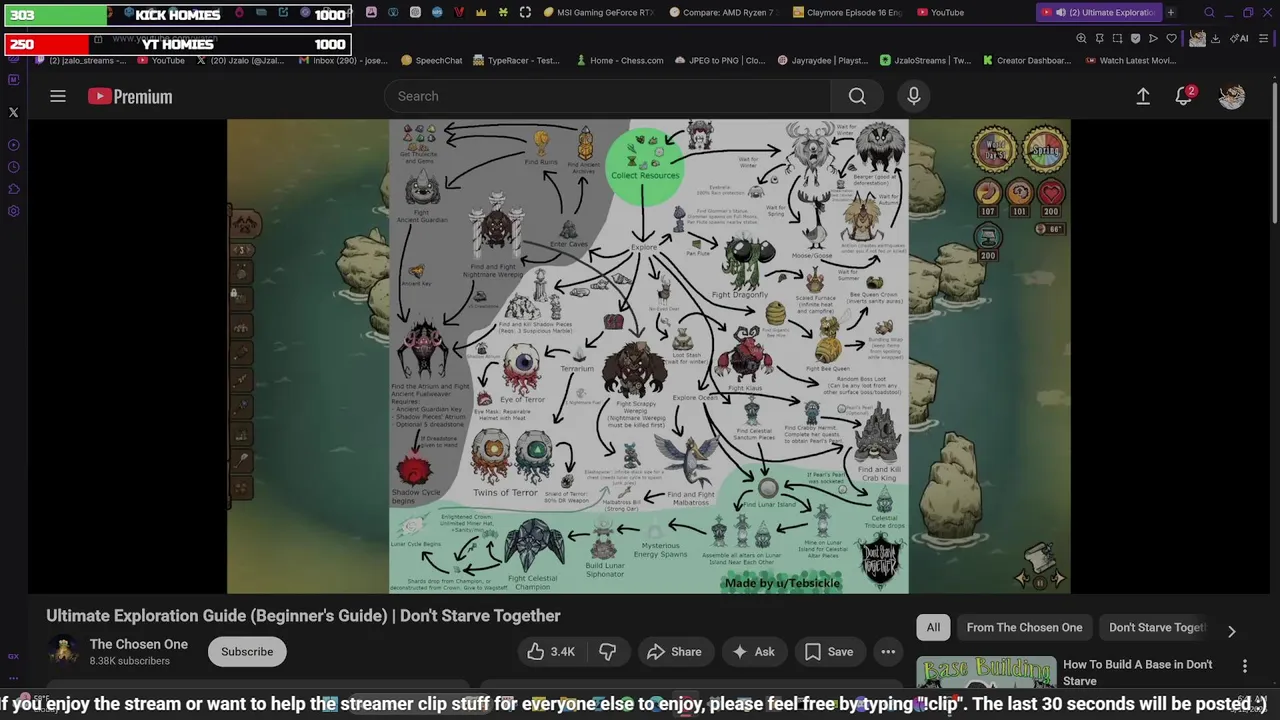This screenshot has width=1280, height=720.
Task: Open the upload/create icon
Action: coord(1143,96)
